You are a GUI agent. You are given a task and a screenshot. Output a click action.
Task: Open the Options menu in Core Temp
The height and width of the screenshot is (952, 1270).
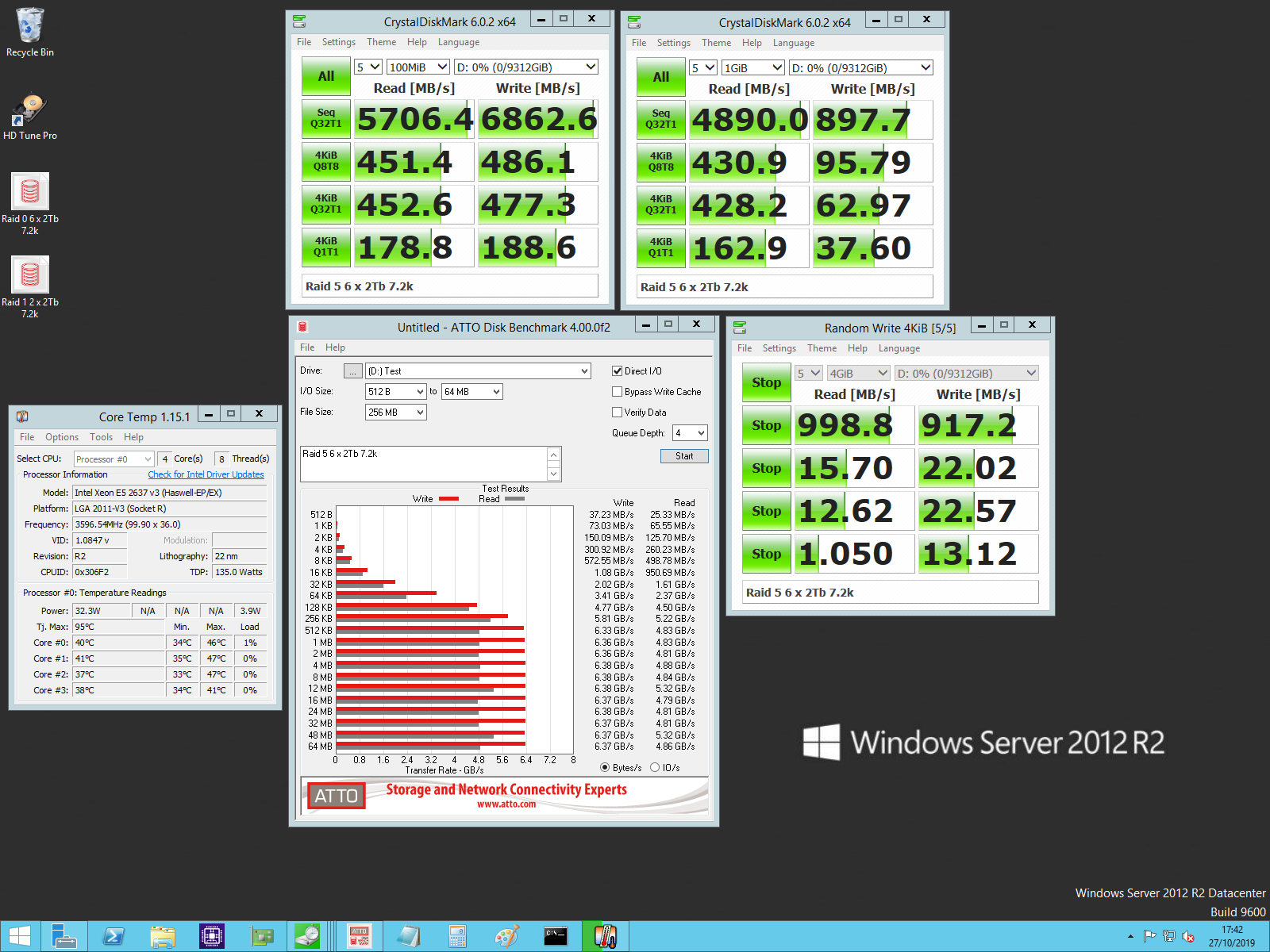tap(62, 436)
